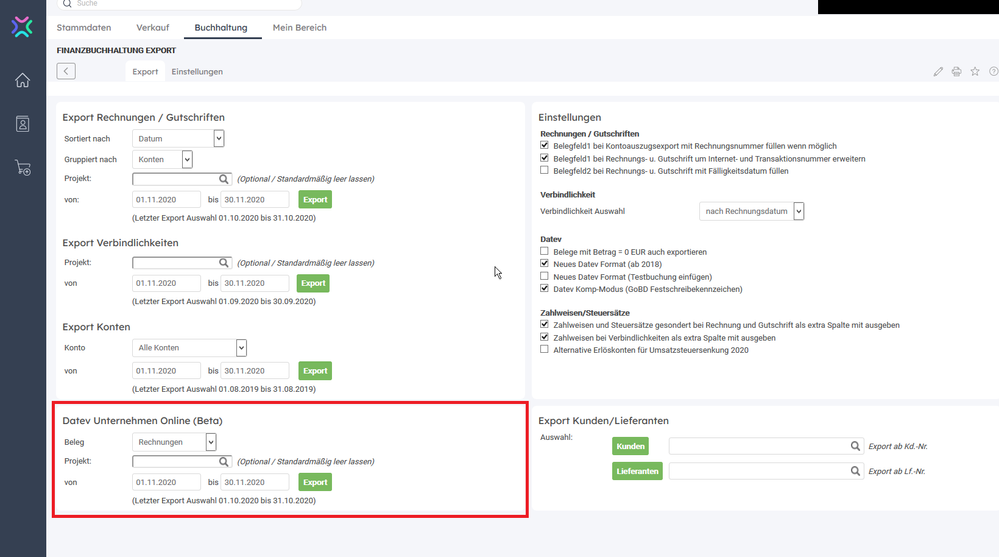Image resolution: width=999 pixels, height=557 pixels.
Task: Enable Belegfeld2 mit Fälligkeitsdatum füllen checkbox
Action: click(545, 171)
